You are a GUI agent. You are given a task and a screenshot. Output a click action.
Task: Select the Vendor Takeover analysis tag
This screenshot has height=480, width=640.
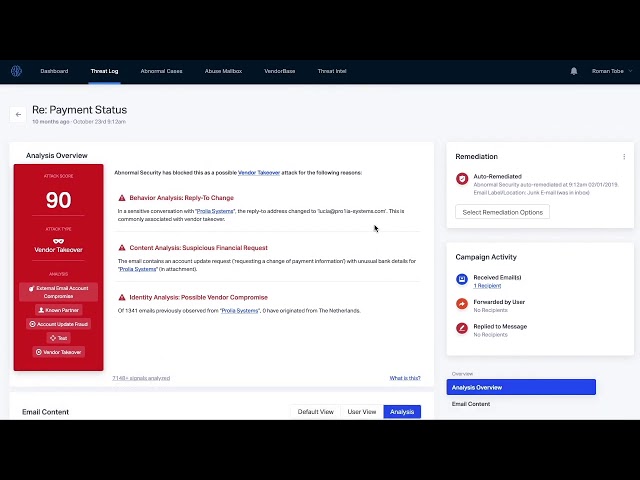[x=58, y=352]
